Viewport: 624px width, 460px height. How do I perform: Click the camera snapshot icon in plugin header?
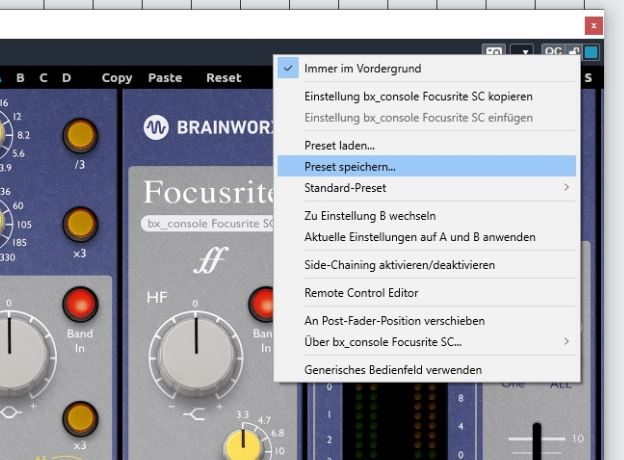(494, 52)
